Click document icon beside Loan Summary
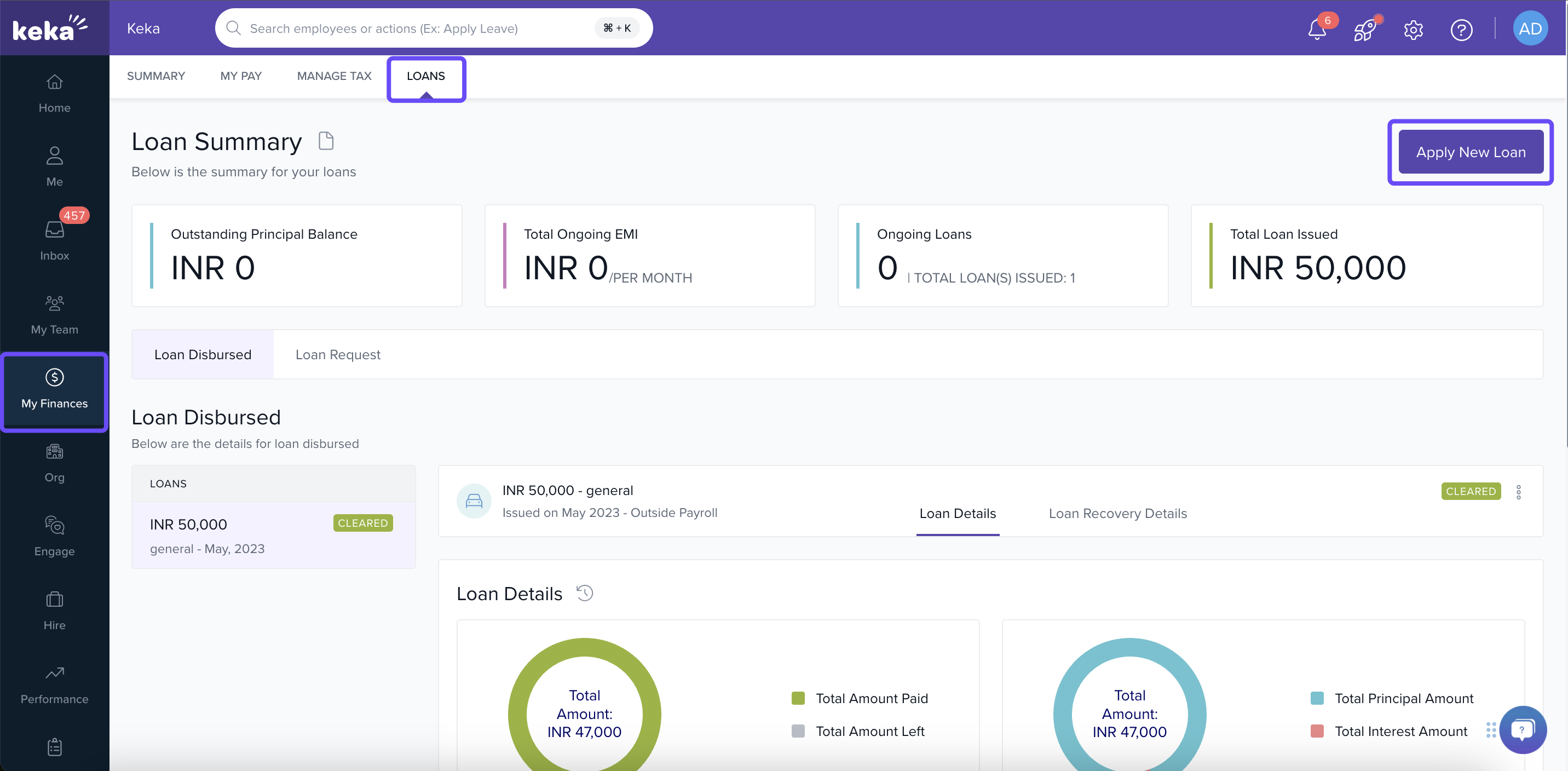 pyautogui.click(x=326, y=141)
